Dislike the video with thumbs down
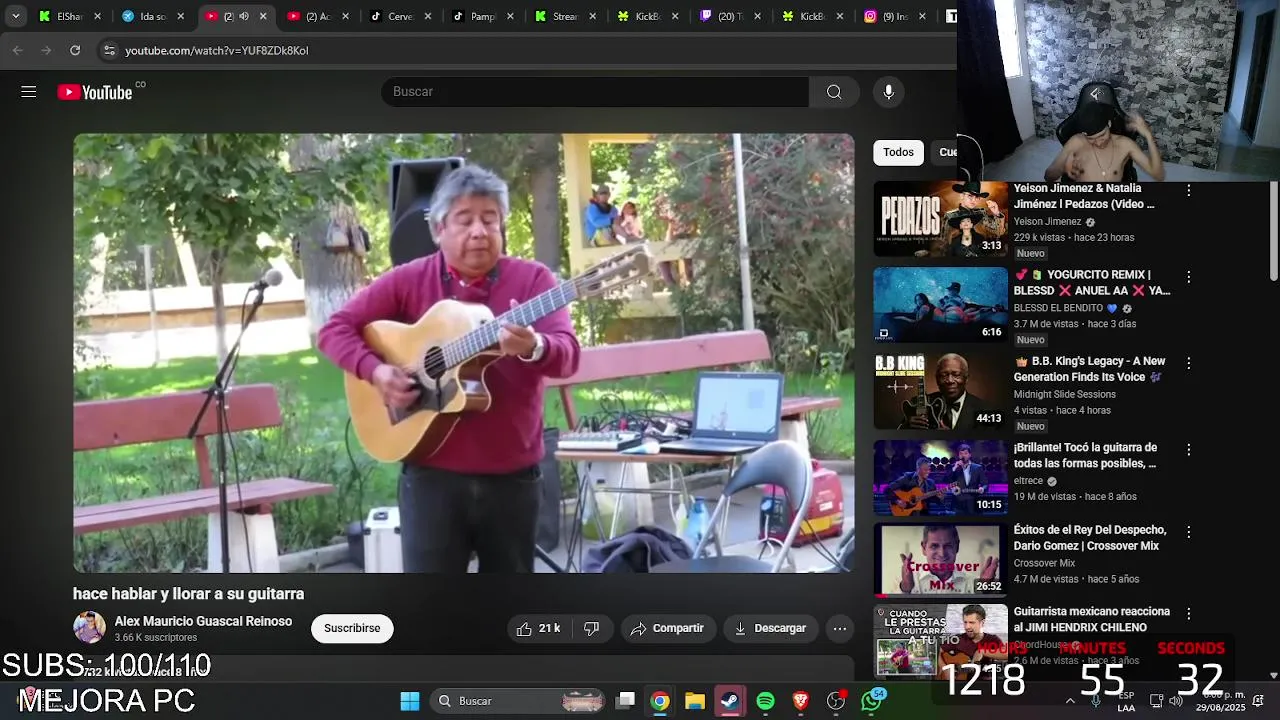 (x=591, y=628)
